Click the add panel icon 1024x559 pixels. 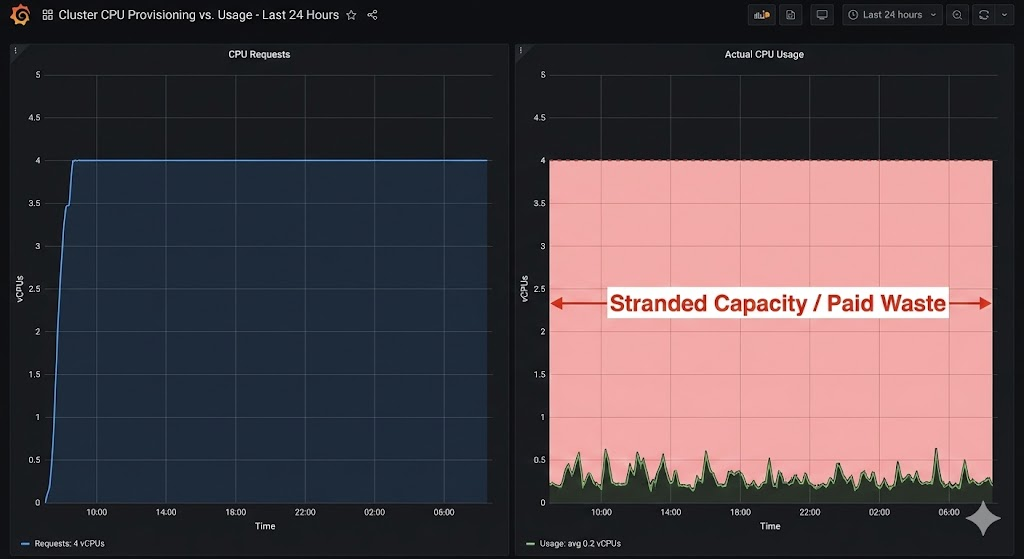(762, 15)
